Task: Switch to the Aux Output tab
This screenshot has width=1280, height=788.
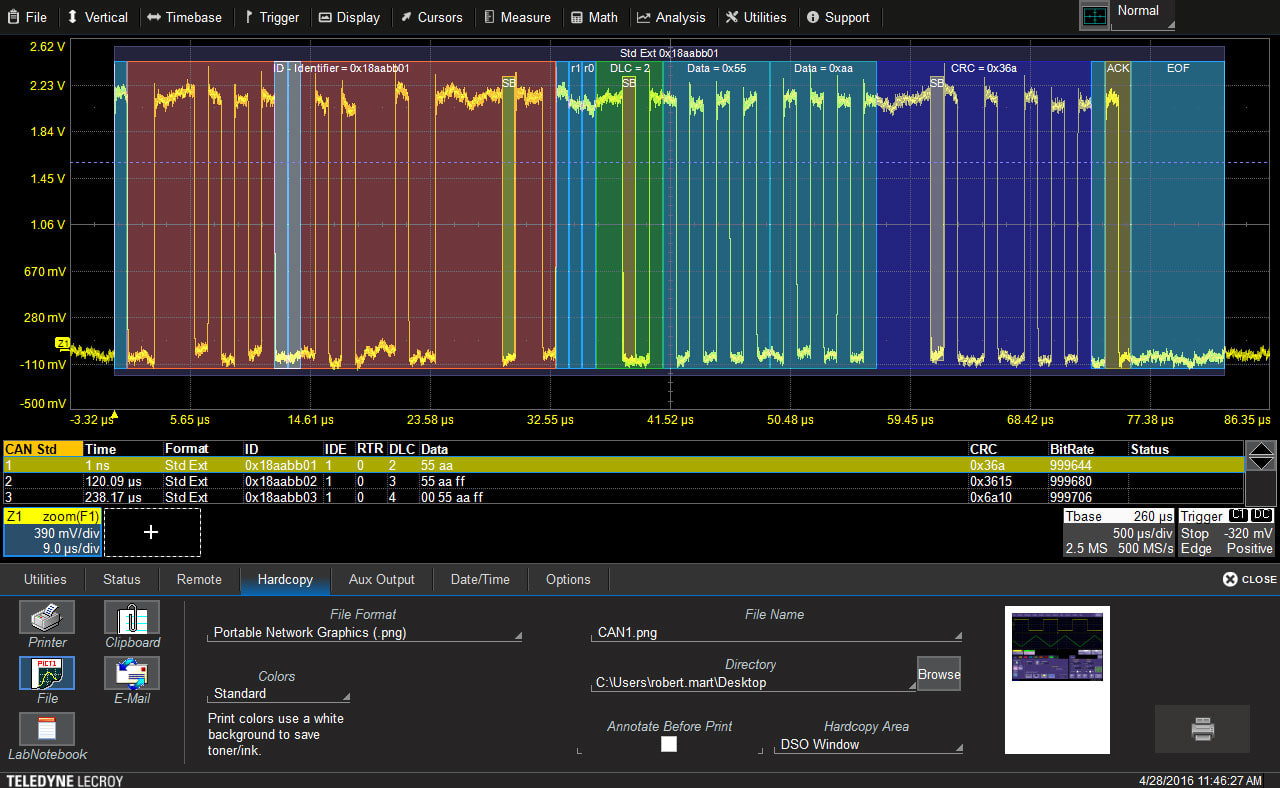Action: (x=381, y=580)
